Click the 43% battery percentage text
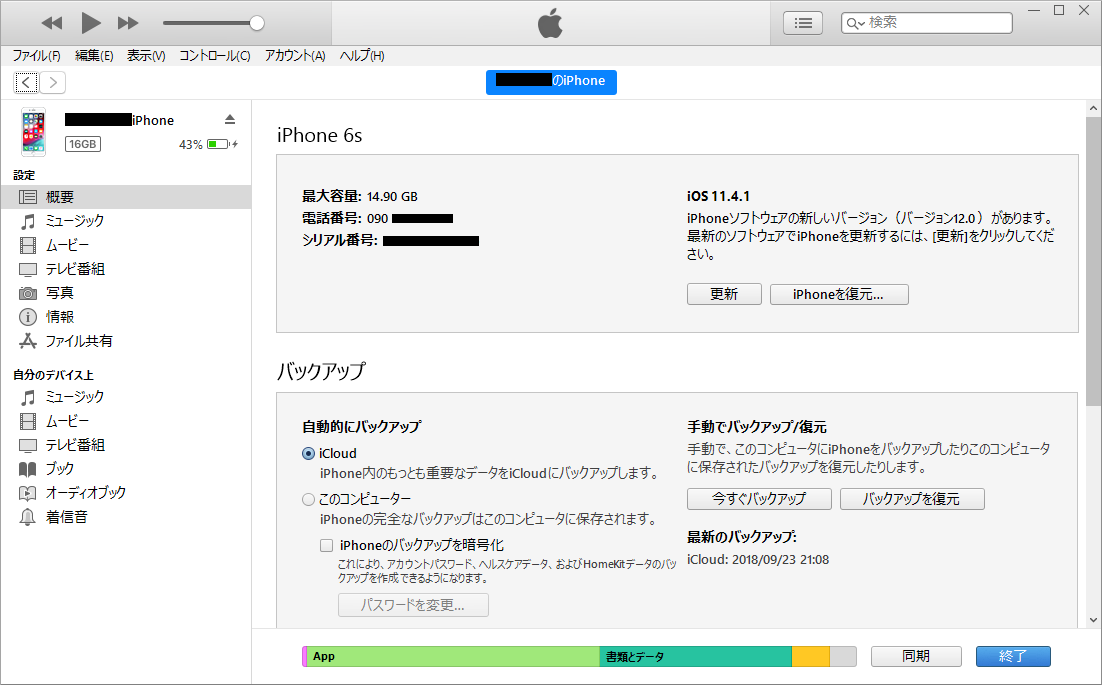Image resolution: width=1102 pixels, height=685 pixels. coord(190,144)
